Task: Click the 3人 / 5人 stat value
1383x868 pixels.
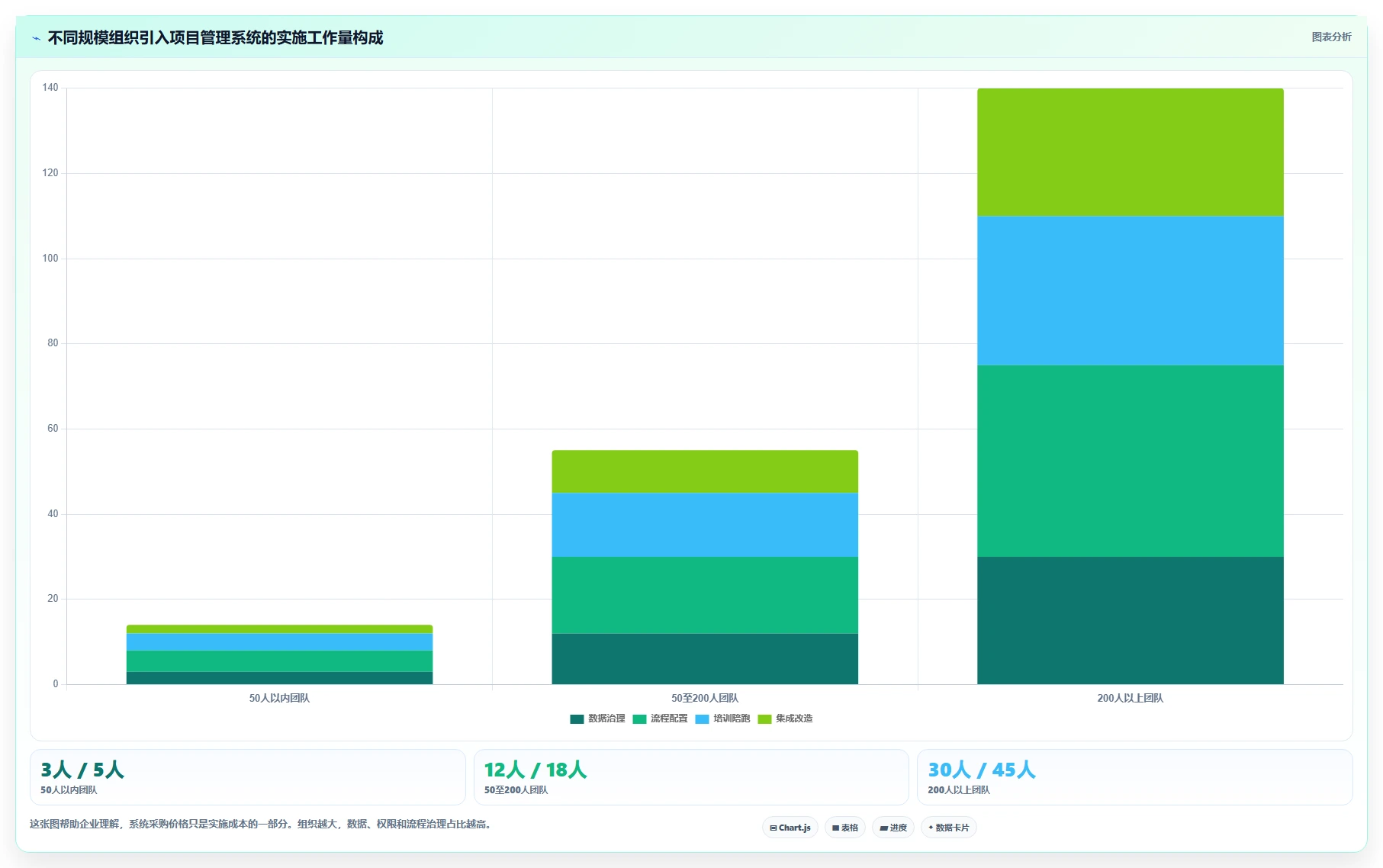Action: (82, 770)
